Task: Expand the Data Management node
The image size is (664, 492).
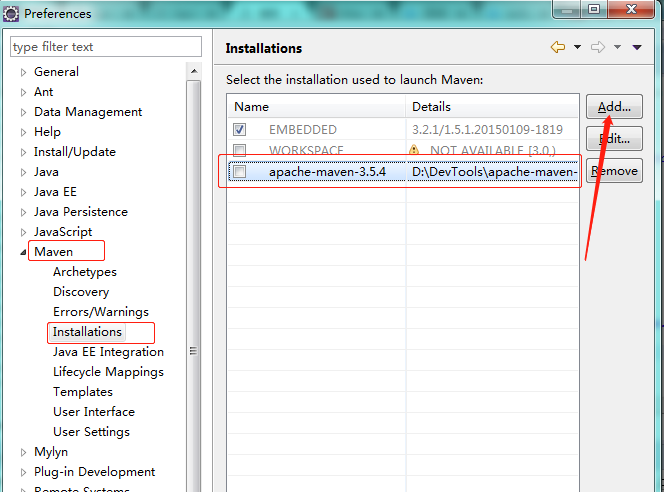Action: pos(23,112)
